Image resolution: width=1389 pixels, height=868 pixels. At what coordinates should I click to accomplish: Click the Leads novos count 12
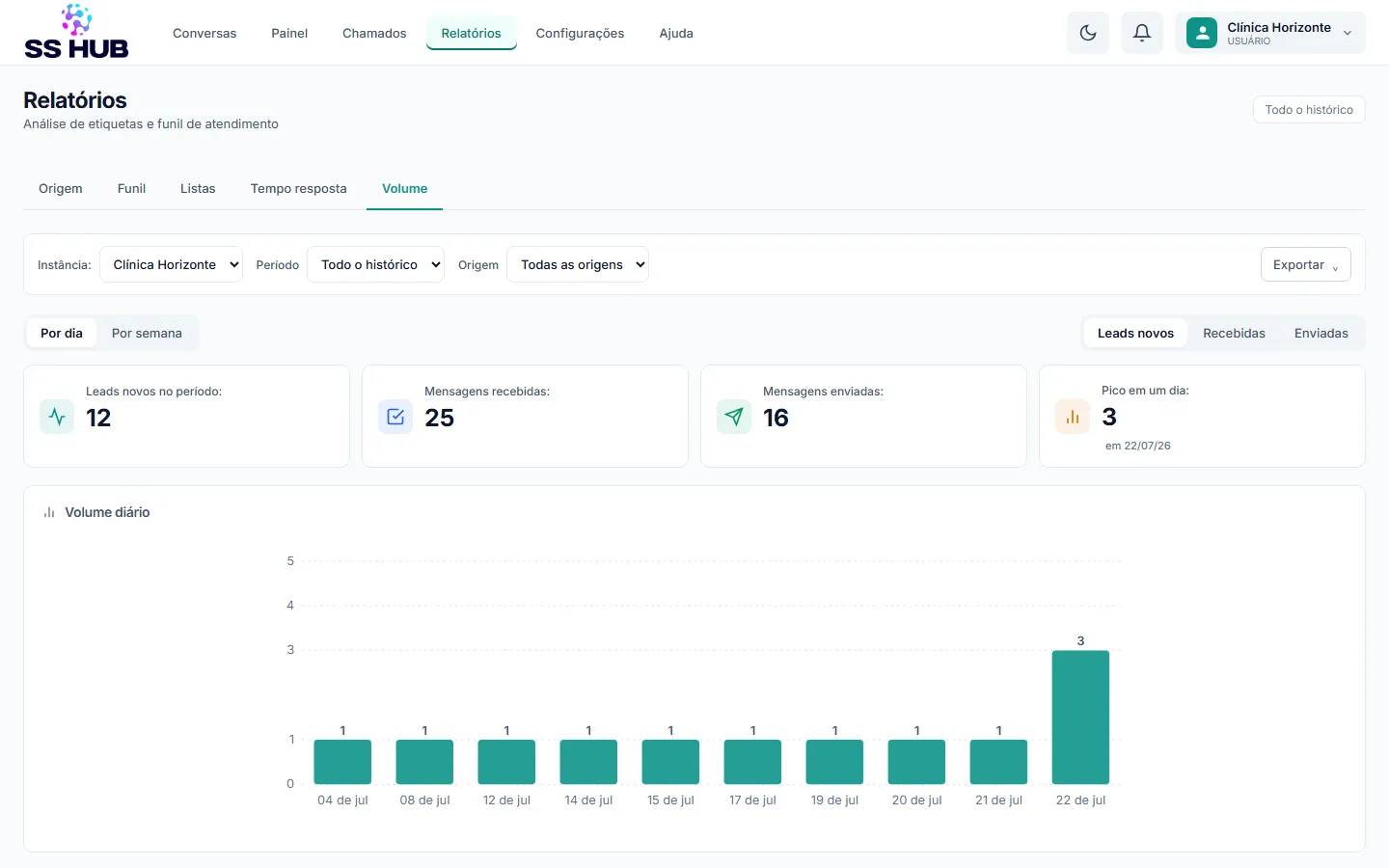pos(98,418)
